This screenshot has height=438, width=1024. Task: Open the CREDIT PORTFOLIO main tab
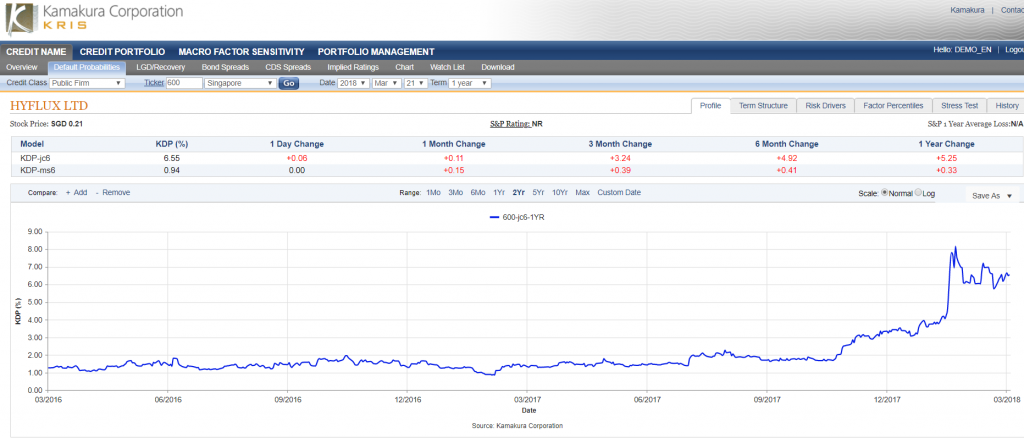[x=122, y=52]
